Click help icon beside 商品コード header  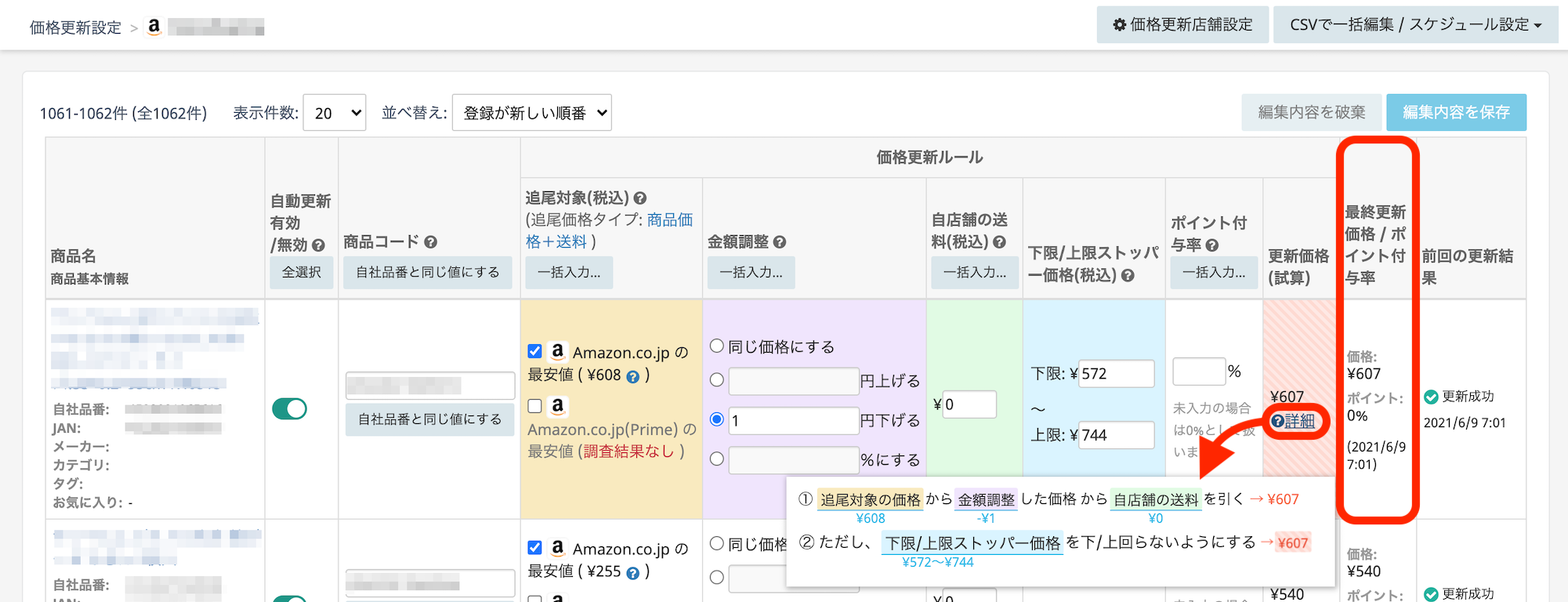point(430,242)
